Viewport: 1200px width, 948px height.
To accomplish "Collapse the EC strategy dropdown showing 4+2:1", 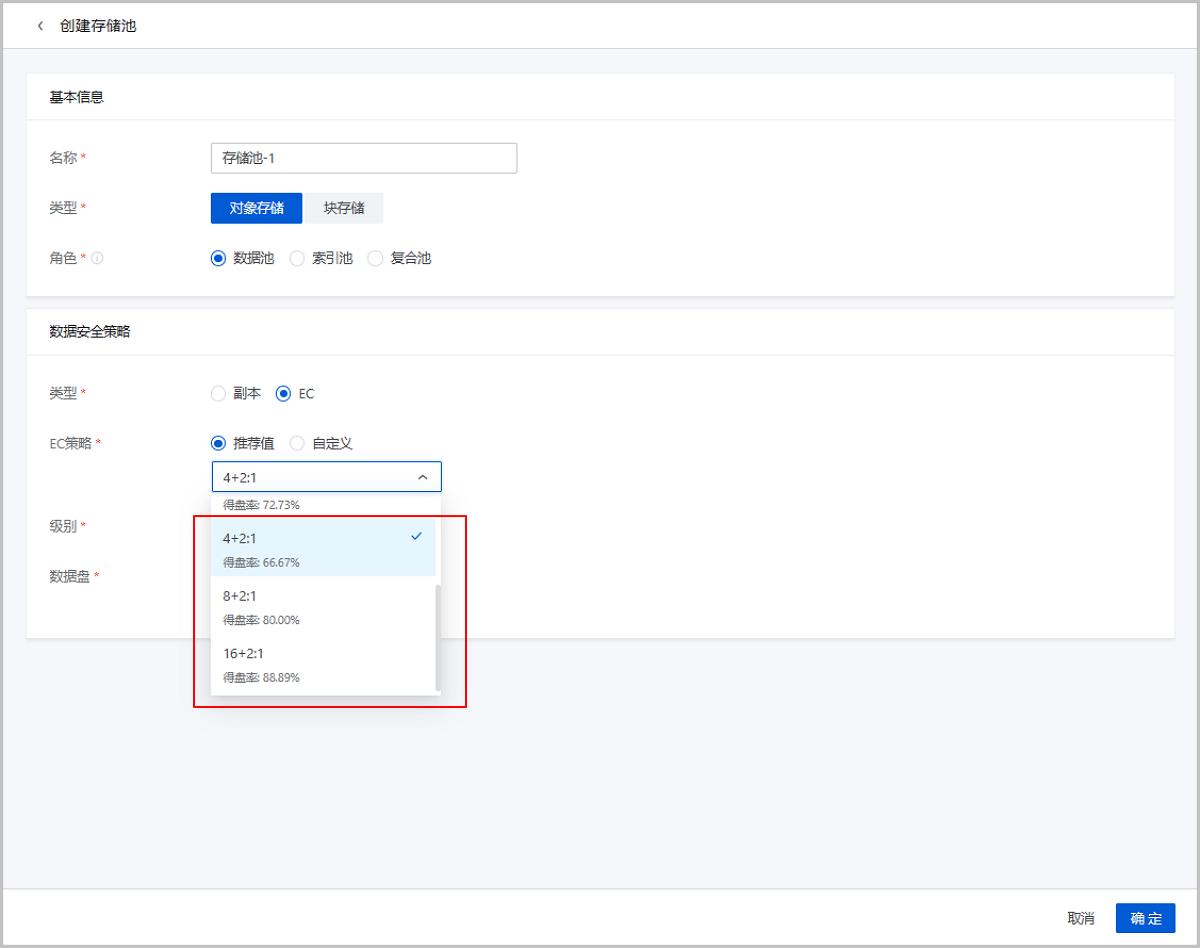I will point(326,477).
